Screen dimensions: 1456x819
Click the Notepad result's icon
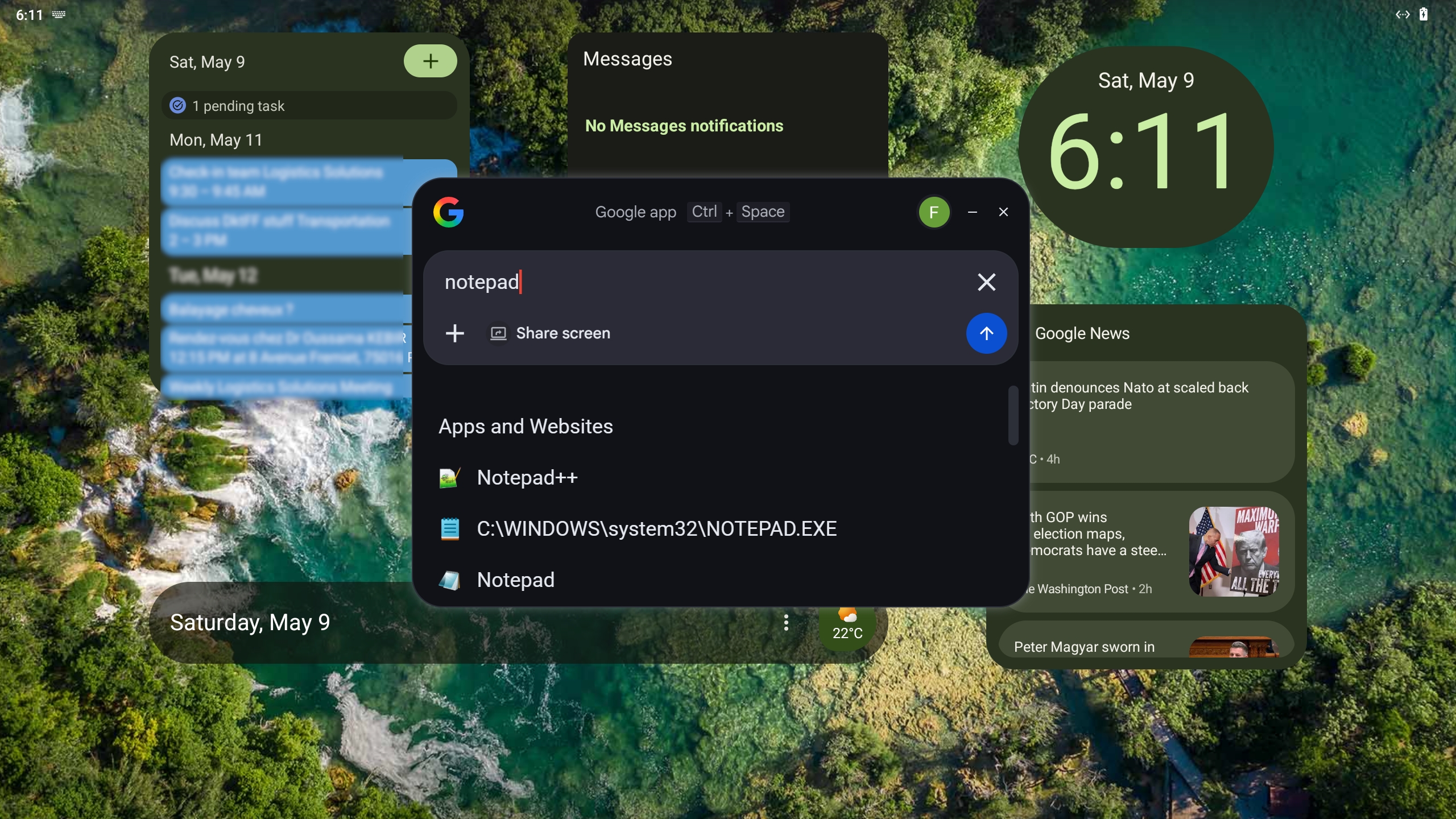[x=449, y=580]
